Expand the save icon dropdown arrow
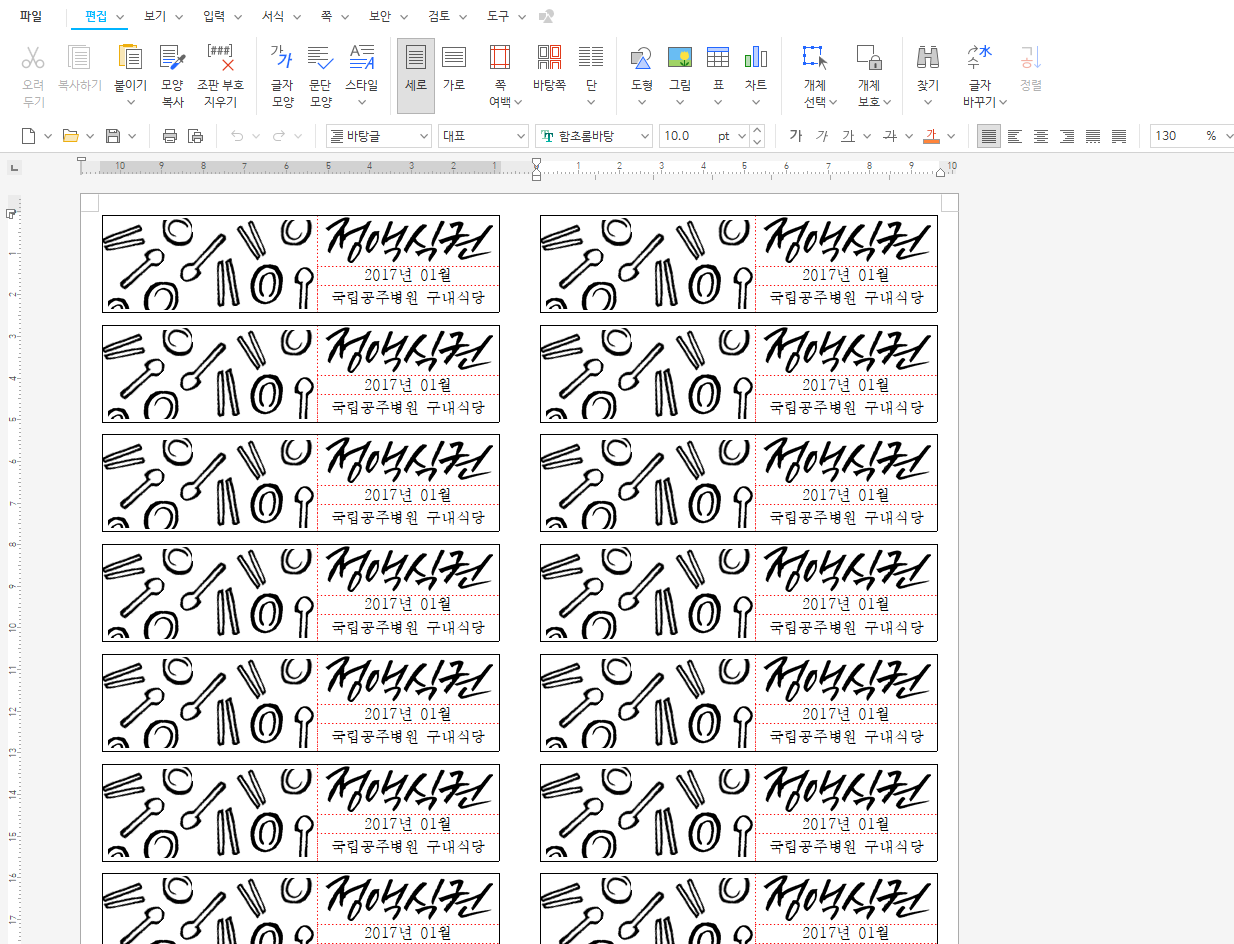The height and width of the screenshot is (944, 1234). (132, 136)
